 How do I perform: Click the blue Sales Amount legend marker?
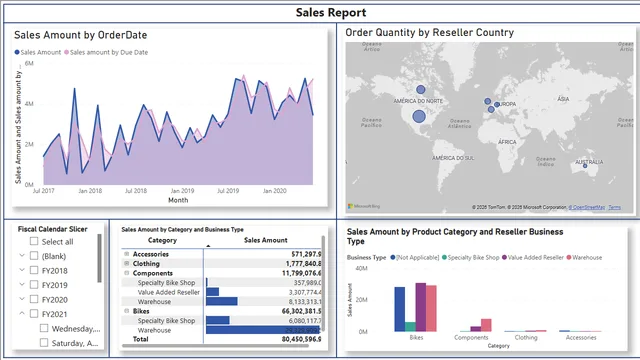point(17,52)
